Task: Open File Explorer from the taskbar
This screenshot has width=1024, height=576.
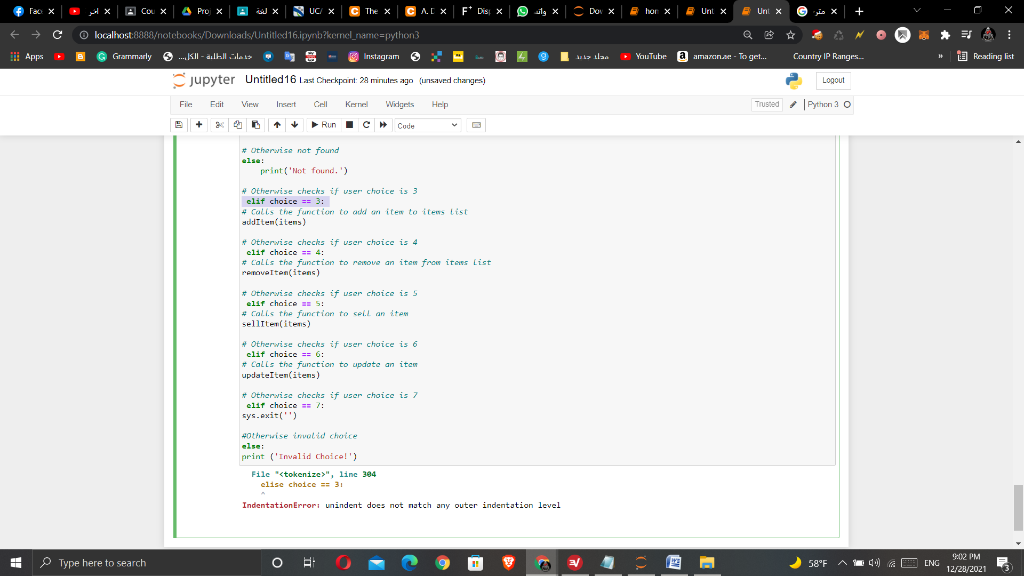Action: coord(707,562)
